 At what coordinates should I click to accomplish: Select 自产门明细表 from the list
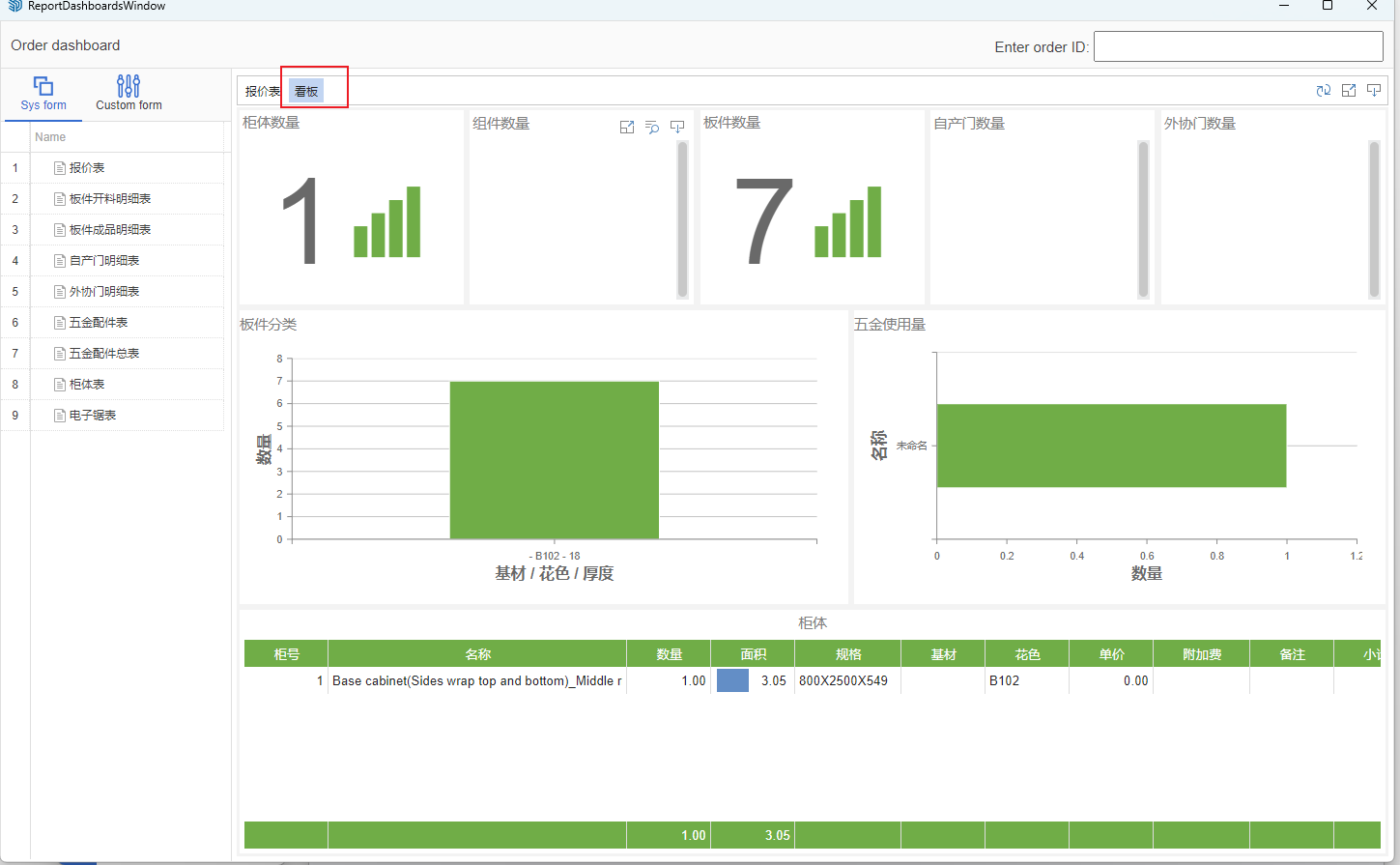tap(103, 261)
